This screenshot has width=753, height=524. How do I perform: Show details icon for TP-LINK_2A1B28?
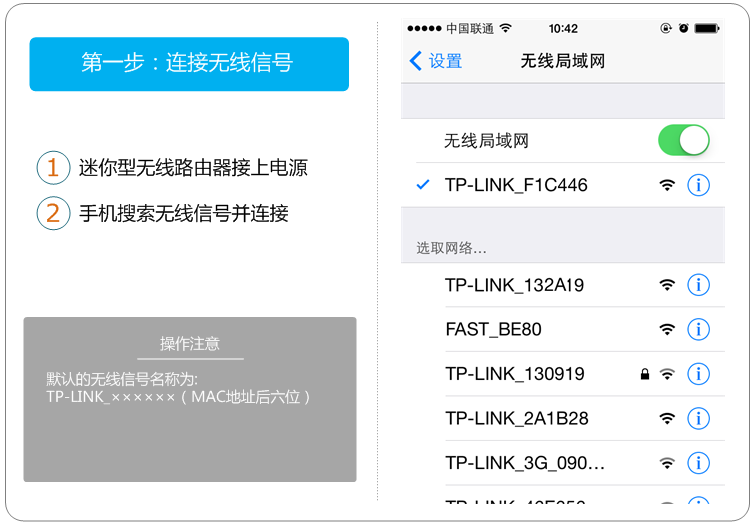[698, 418]
